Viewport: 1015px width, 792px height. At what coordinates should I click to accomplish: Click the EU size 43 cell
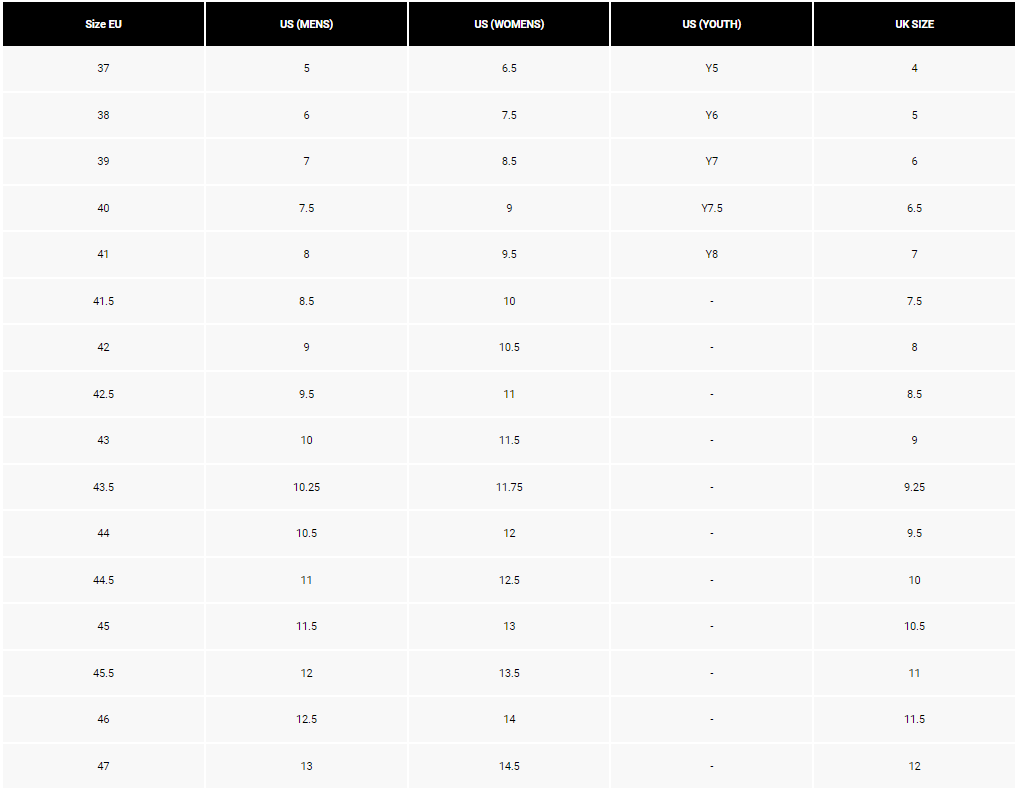click(x=104, y=441)
